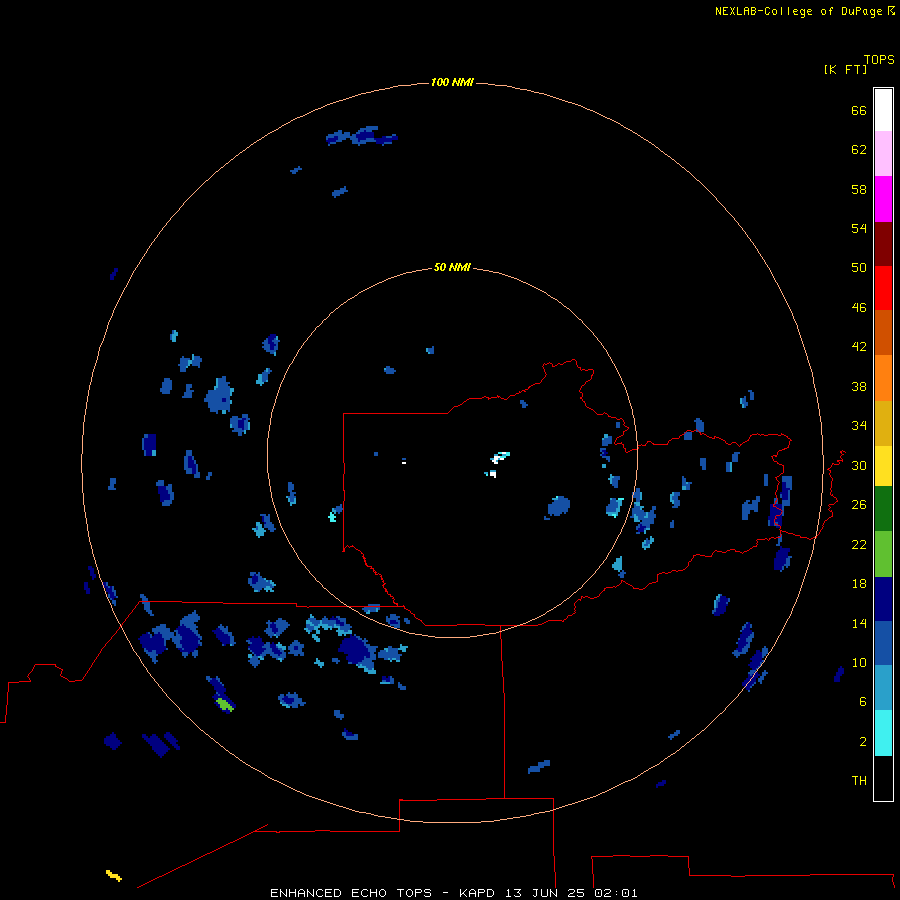Click the [K FT] units label
Screen dimensions: 900x900
pos(845,69)
